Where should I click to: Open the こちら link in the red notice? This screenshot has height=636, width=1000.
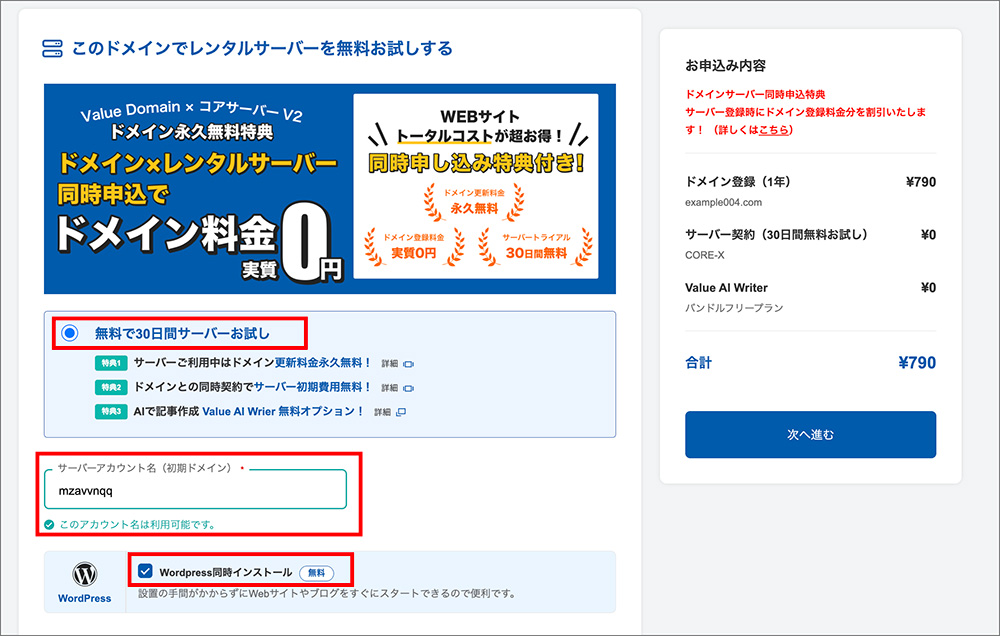773,129
